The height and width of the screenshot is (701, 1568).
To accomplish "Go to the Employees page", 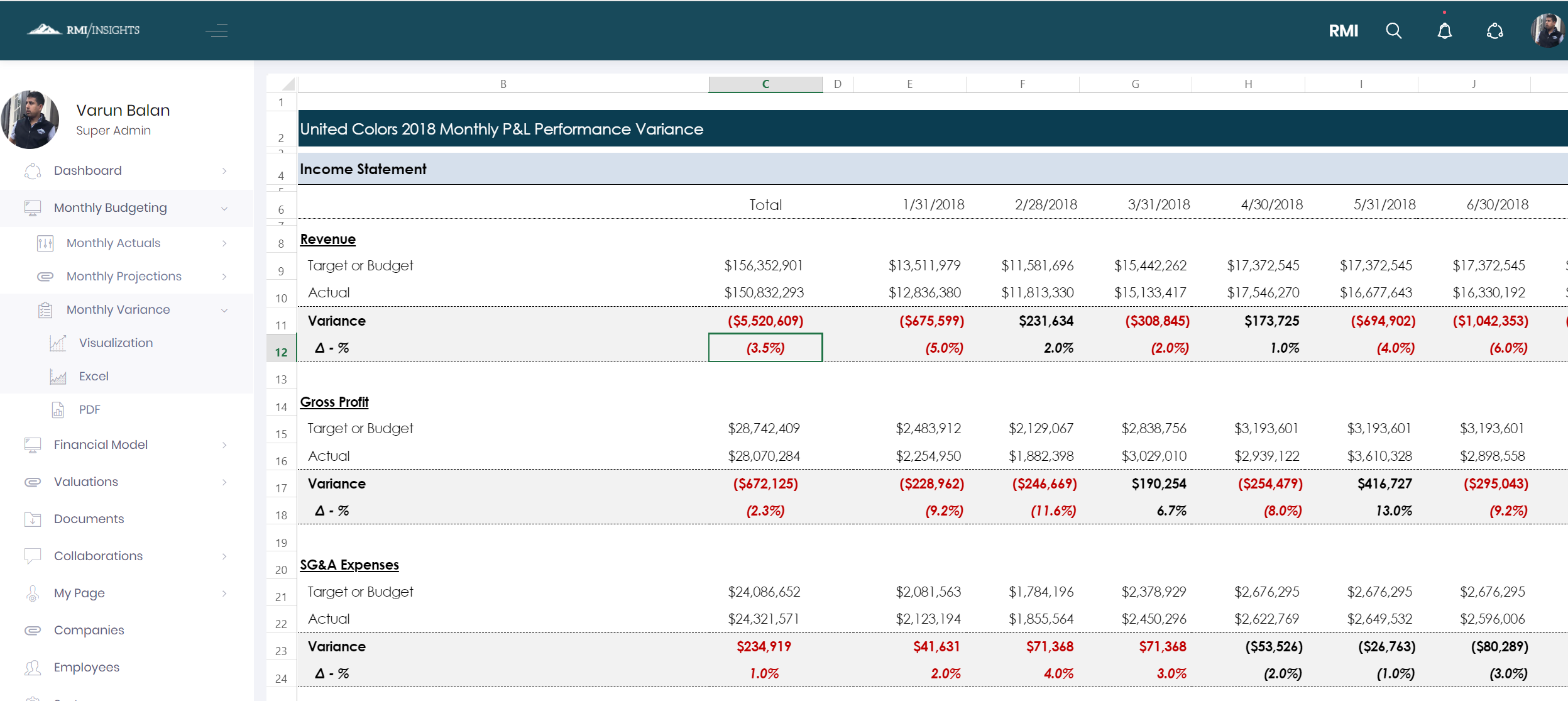I will tap(87, 668).
